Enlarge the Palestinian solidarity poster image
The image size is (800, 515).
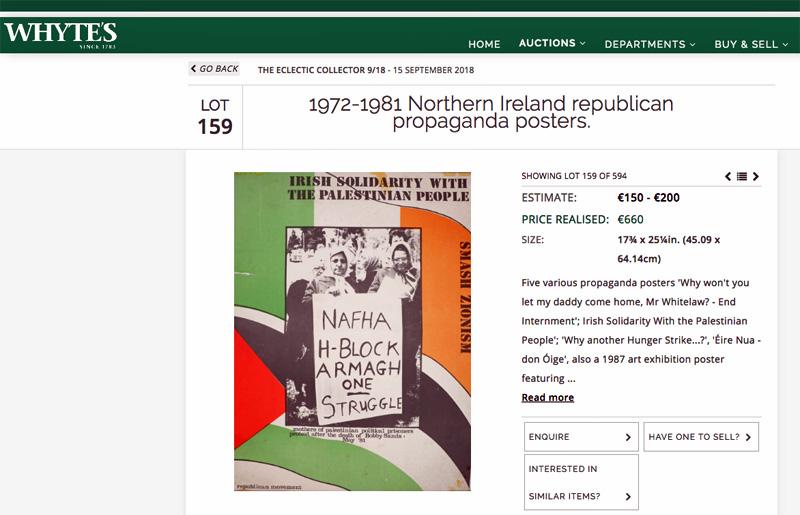(353, 331)
